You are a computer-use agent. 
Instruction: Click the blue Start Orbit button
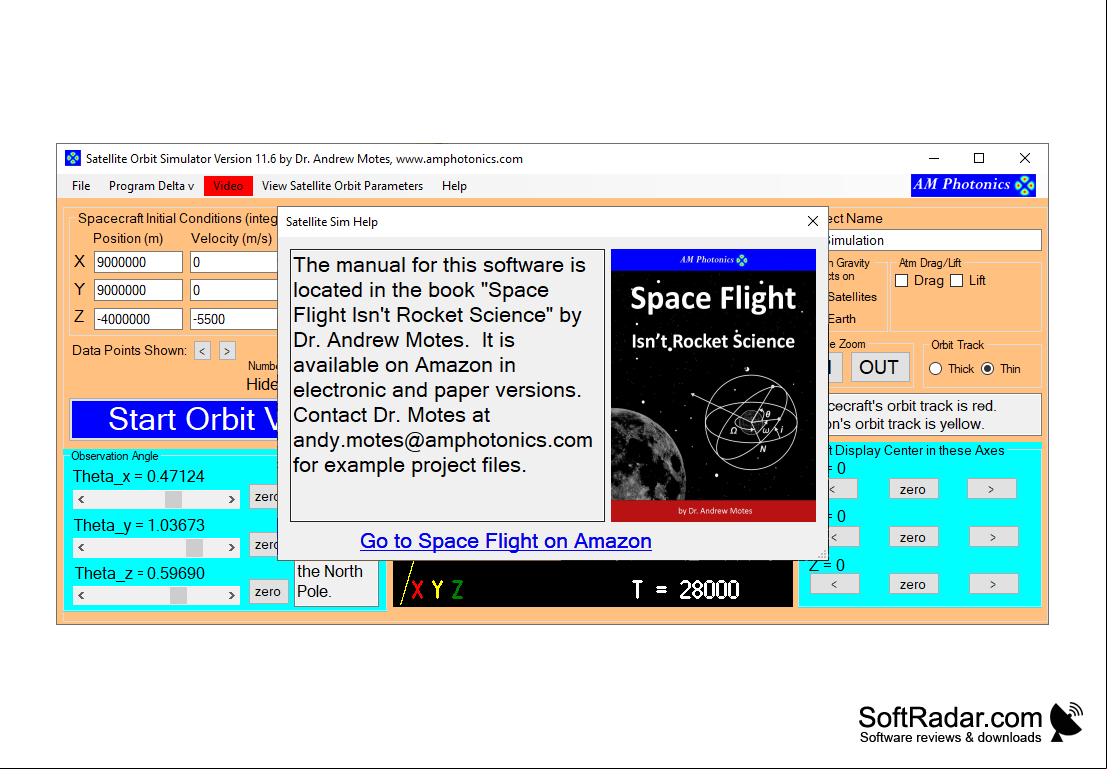coord(174,419)
